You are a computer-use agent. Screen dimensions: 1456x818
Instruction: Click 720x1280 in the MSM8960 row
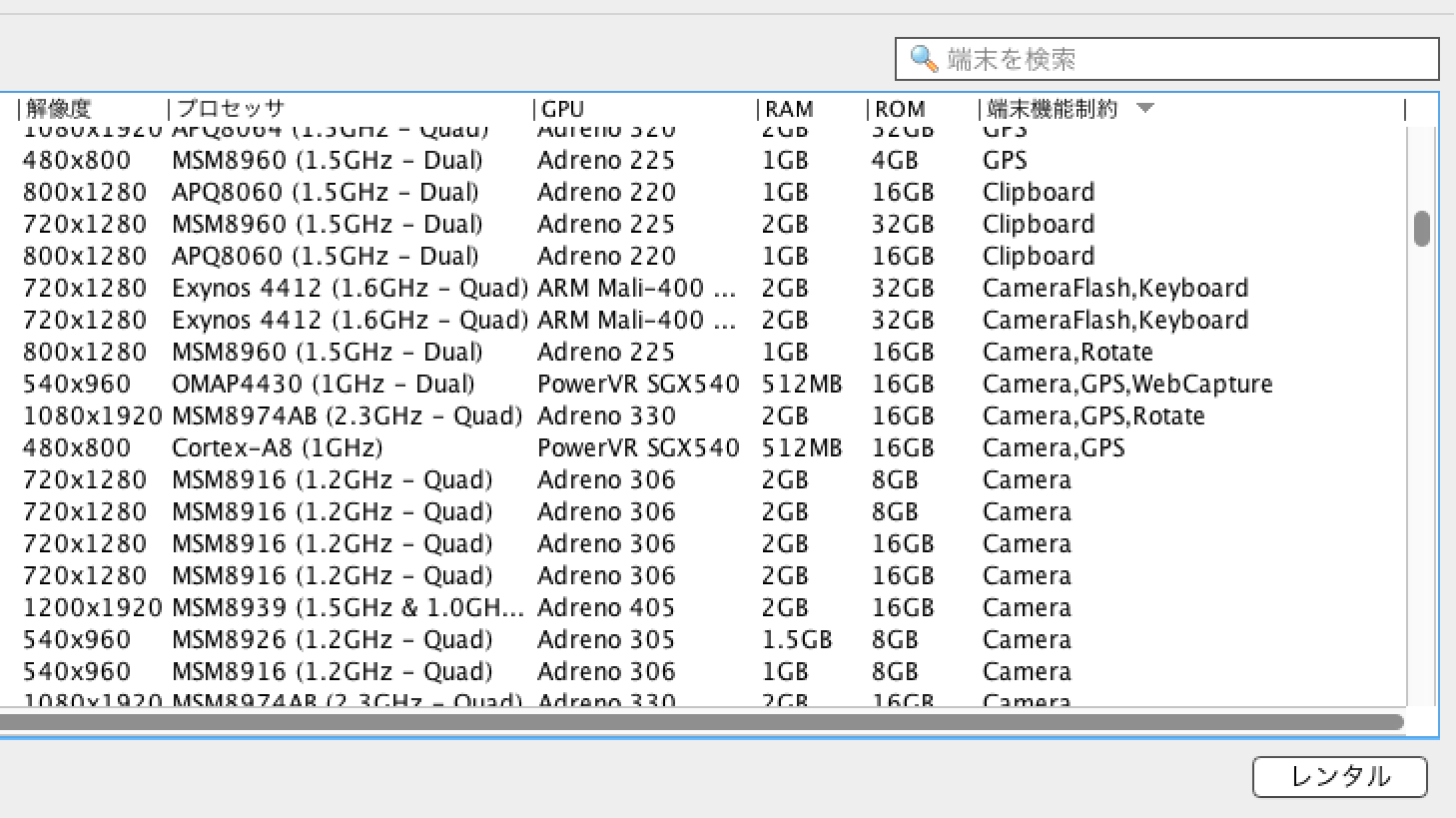tap(85, 224)
